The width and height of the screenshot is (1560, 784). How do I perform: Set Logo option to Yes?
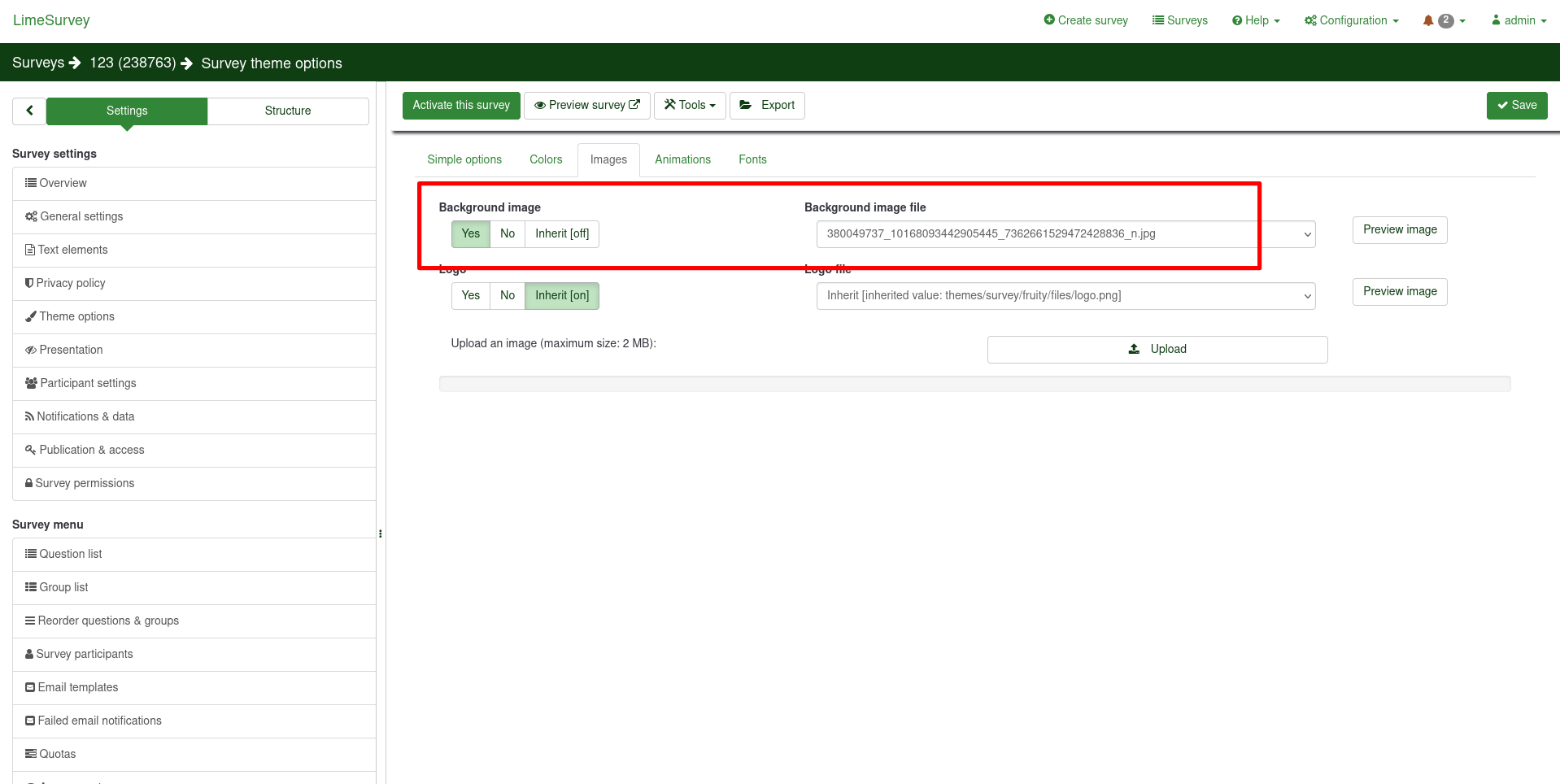click(471, 296)
